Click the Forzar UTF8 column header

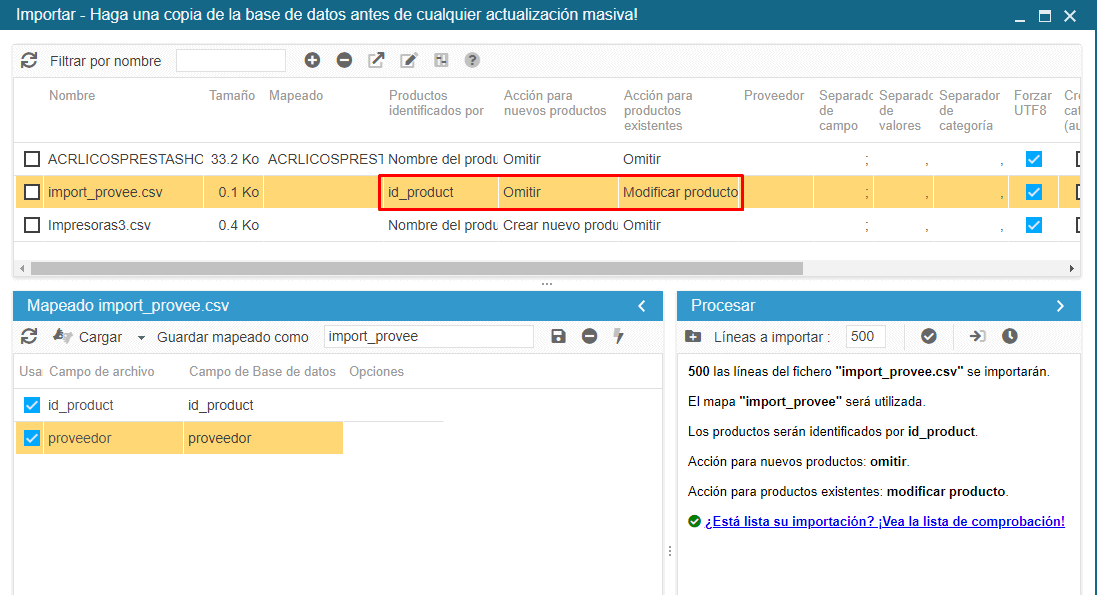(1033, 103)
